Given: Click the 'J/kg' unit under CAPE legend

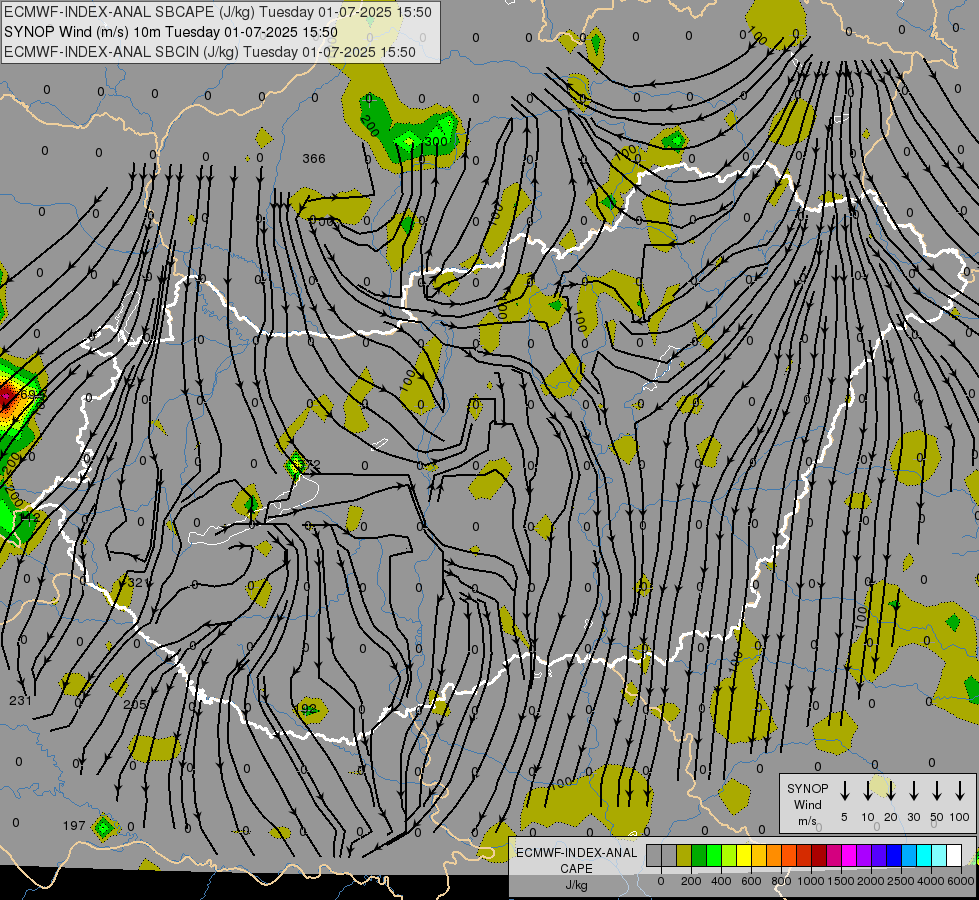Looking at the screenshot, I should coord(576,885).
